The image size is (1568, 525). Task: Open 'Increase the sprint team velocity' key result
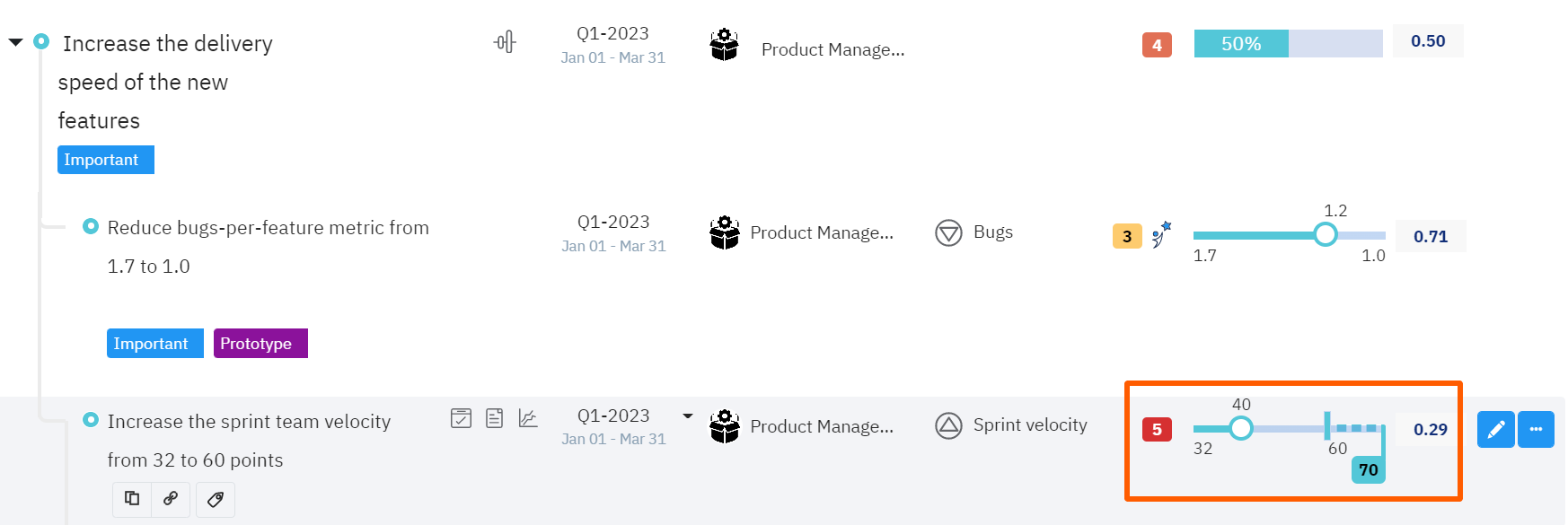click(x=249, y=422)
